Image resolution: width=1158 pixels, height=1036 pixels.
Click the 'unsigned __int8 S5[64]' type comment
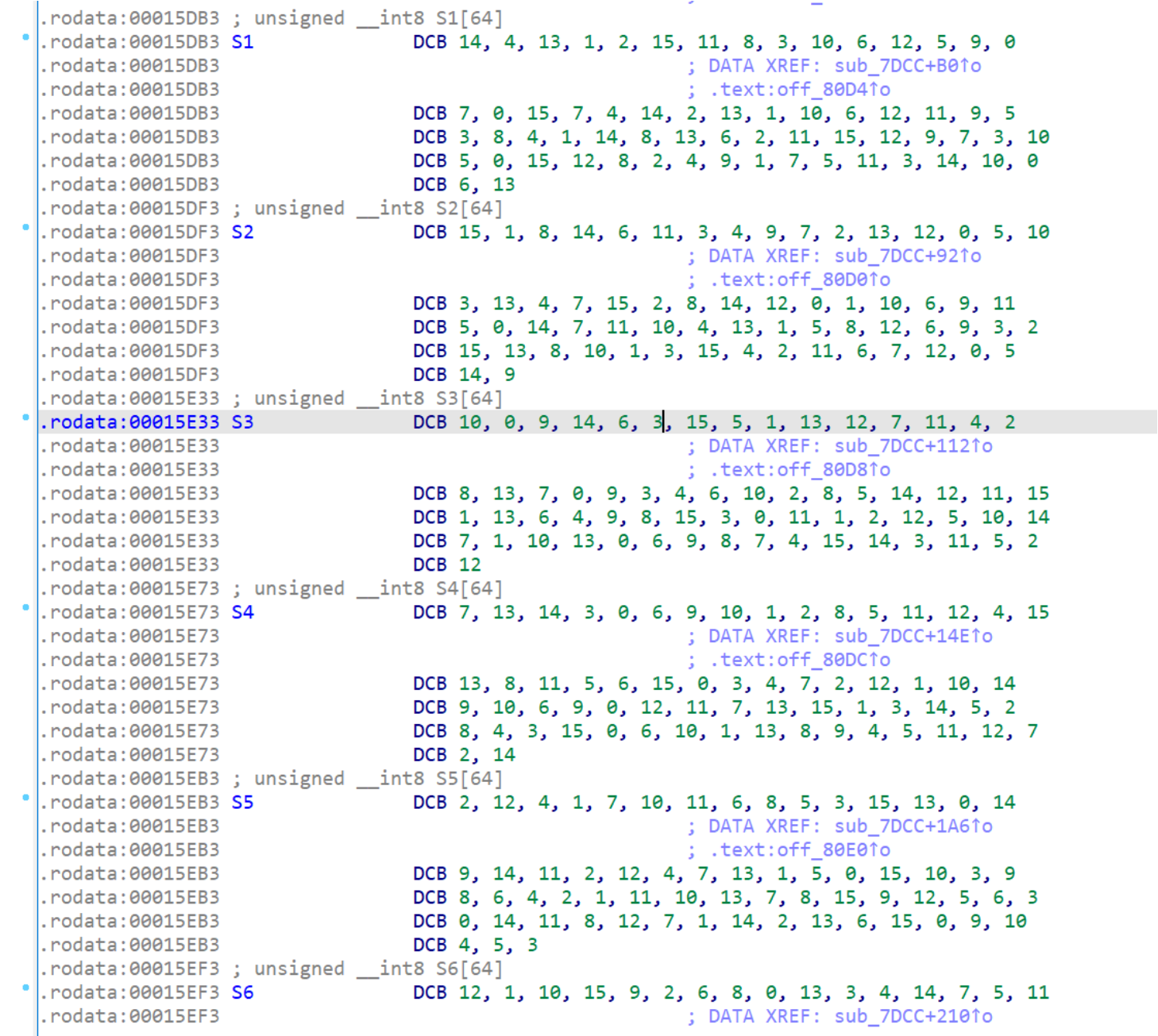coord(378,779)
